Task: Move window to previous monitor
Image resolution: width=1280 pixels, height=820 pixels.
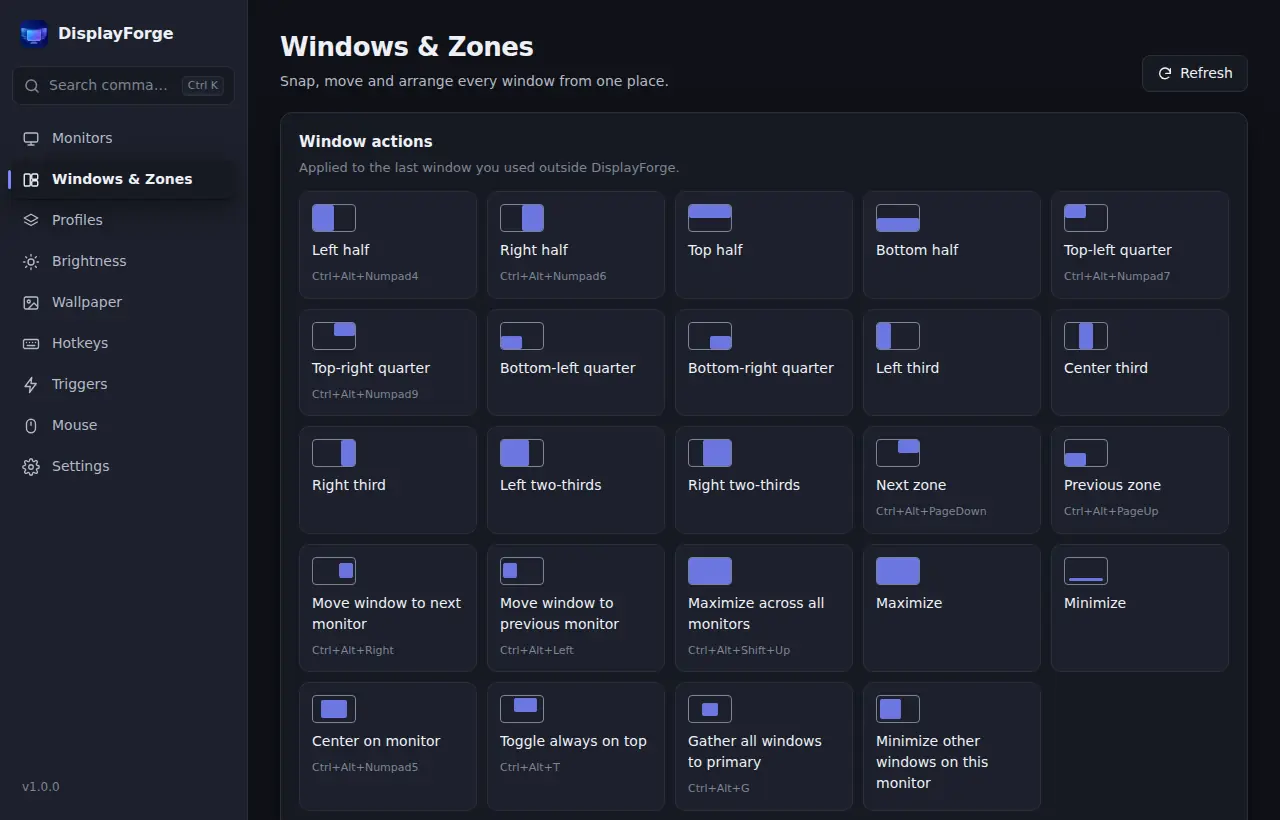Action: point(576,608)
